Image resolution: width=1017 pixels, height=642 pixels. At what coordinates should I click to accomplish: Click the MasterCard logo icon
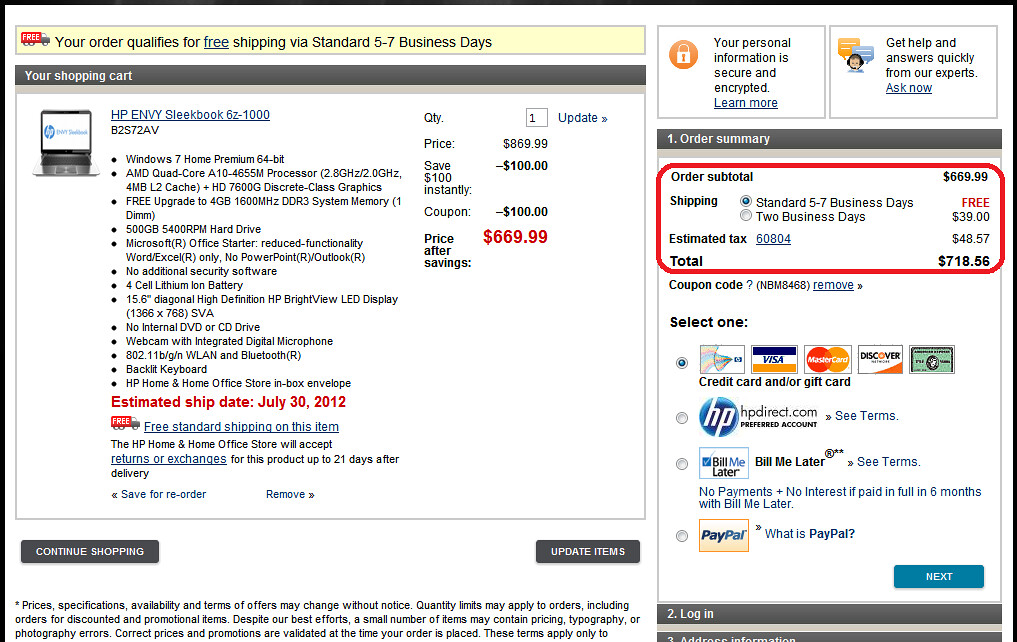(828, 359)
